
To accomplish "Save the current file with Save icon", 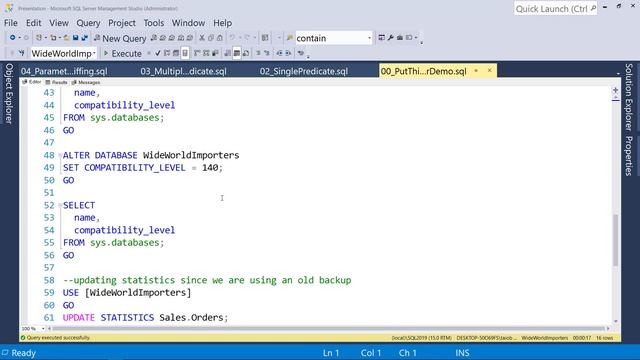I will coord(76,38).
